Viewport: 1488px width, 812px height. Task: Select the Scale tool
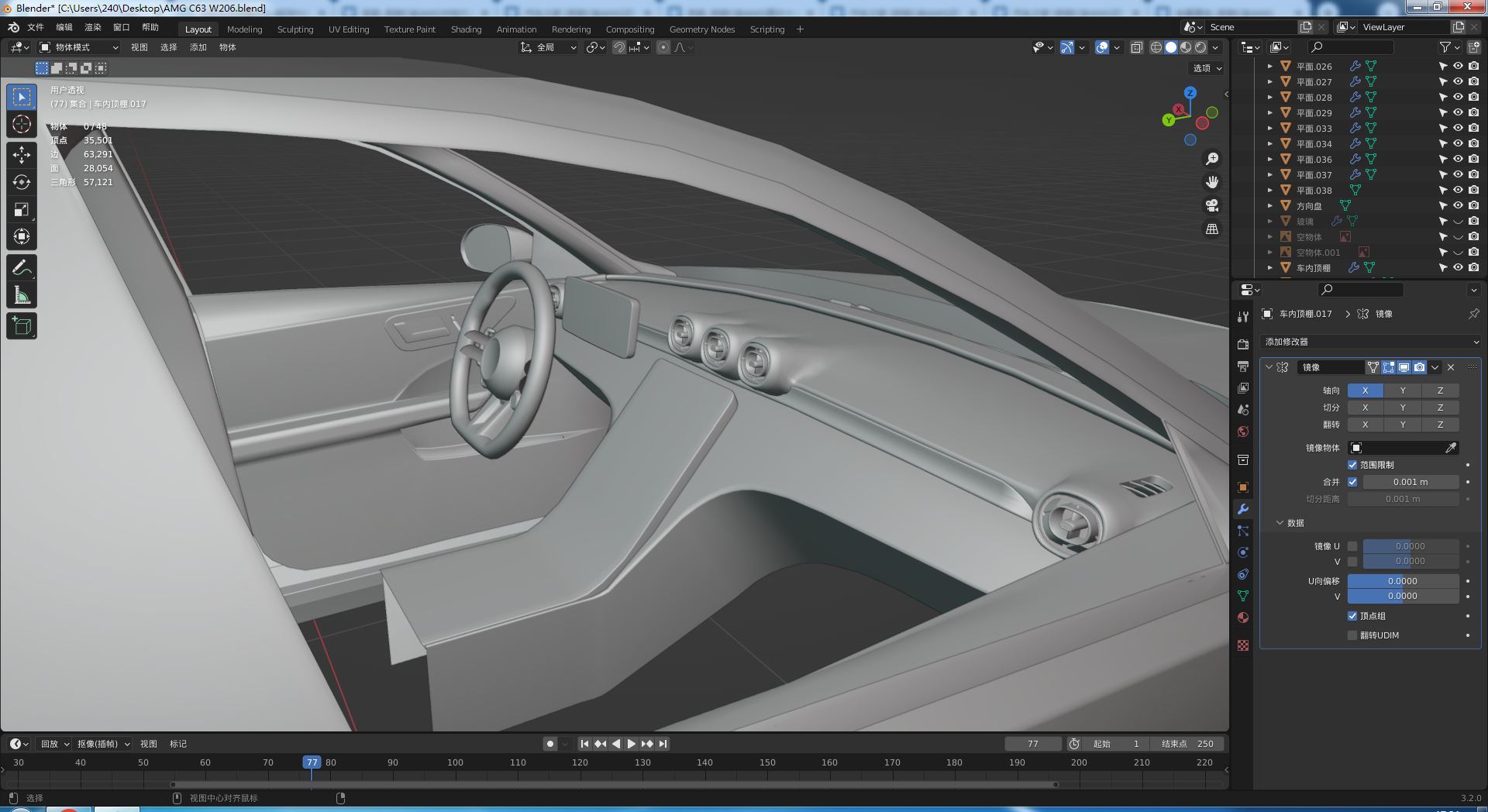click(x=22, y=209)
